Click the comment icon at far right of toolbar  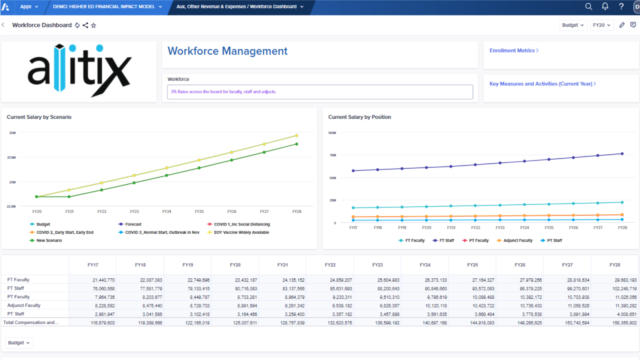pos(633,25)
